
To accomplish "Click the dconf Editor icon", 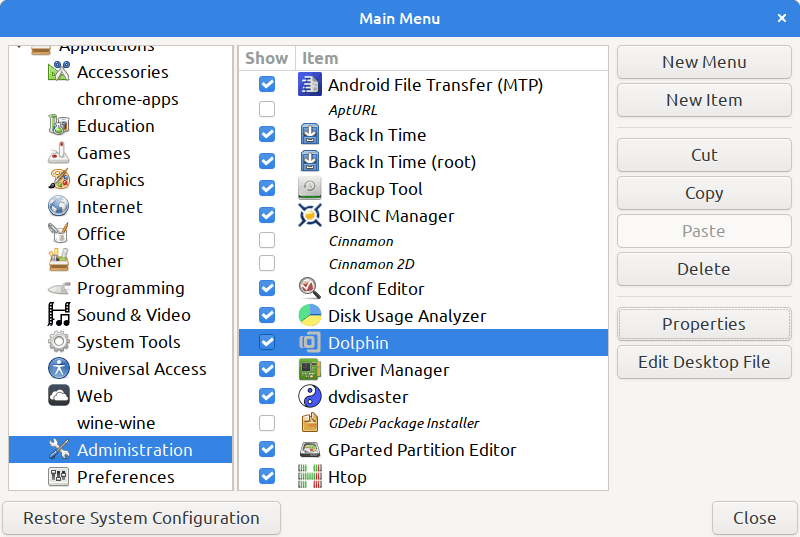I will [310, 289].
